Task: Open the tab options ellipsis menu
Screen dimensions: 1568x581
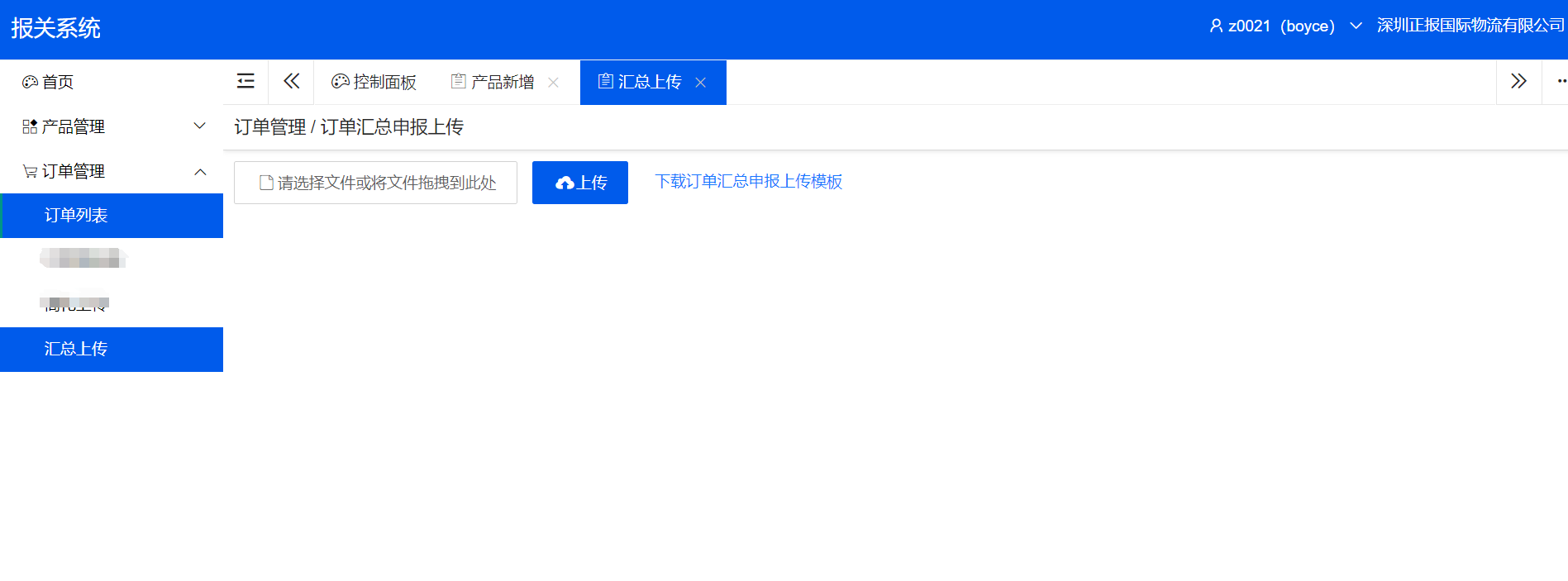Action: (1561, 81)
